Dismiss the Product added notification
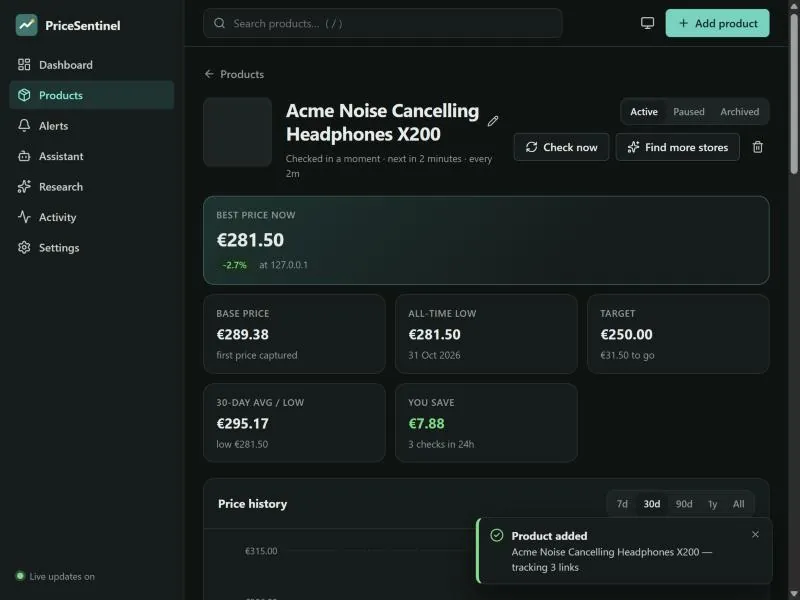Viewport: 800px width, 600px height. pyautogui.click(x=755, y=534)
